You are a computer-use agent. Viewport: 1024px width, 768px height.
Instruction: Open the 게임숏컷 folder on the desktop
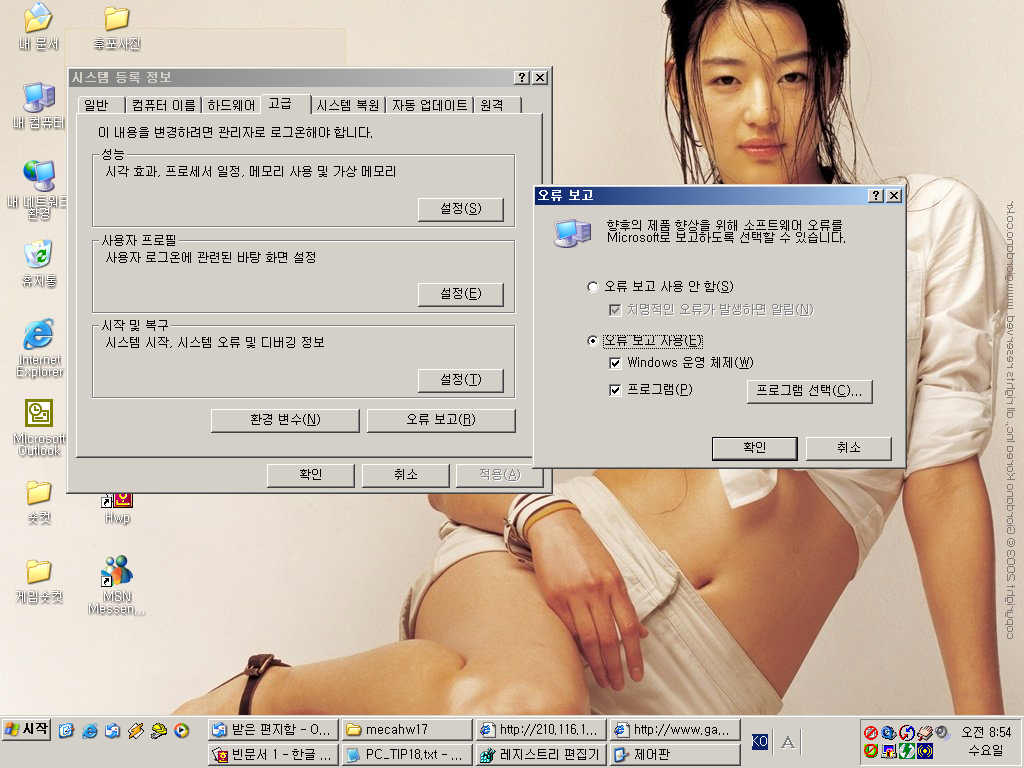point(38,572)
